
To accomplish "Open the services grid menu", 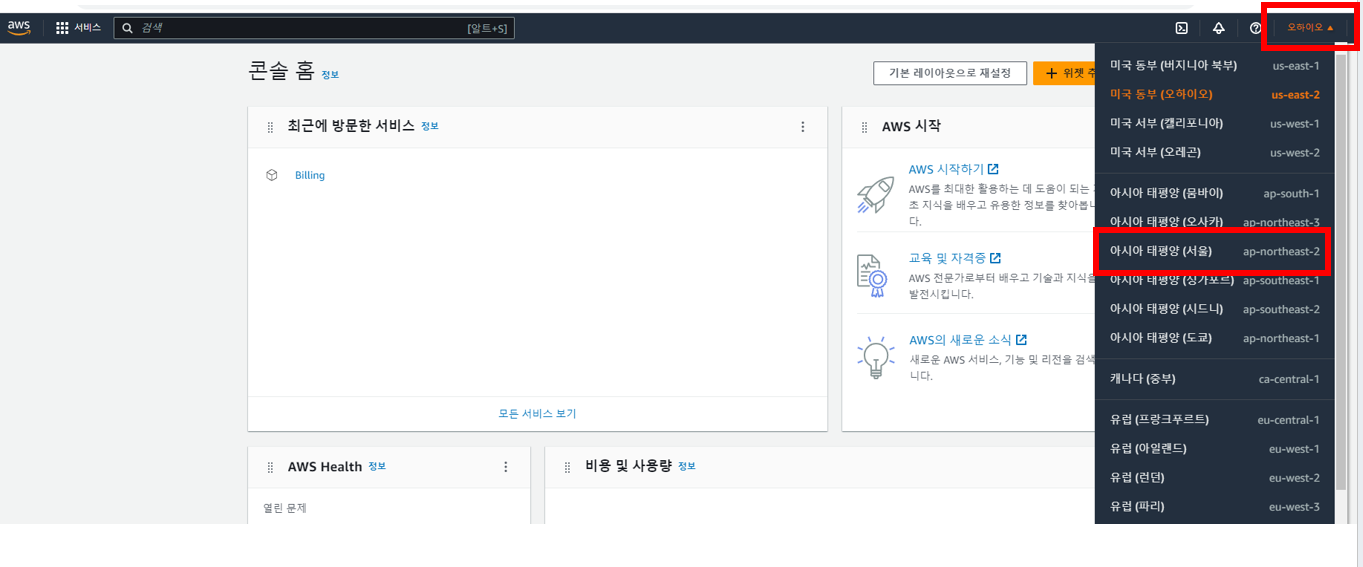I will 62,28.
